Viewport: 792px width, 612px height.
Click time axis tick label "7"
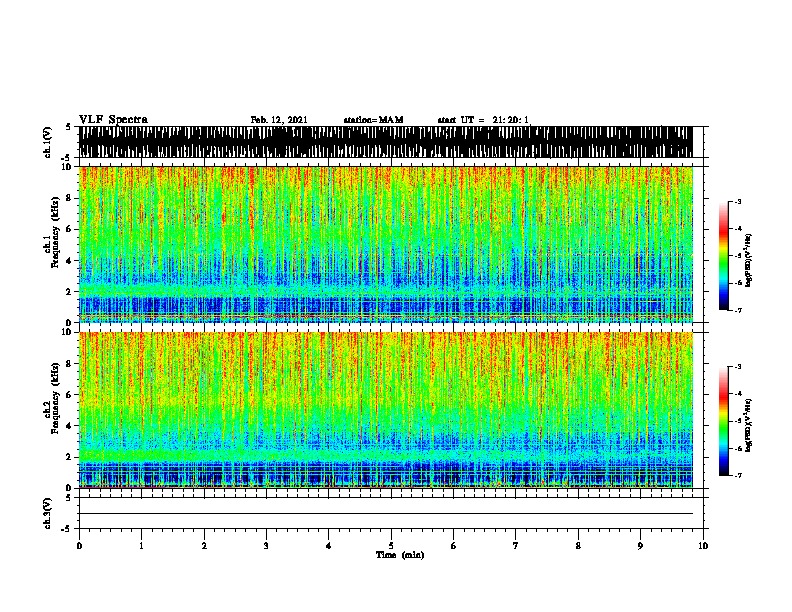516,546
